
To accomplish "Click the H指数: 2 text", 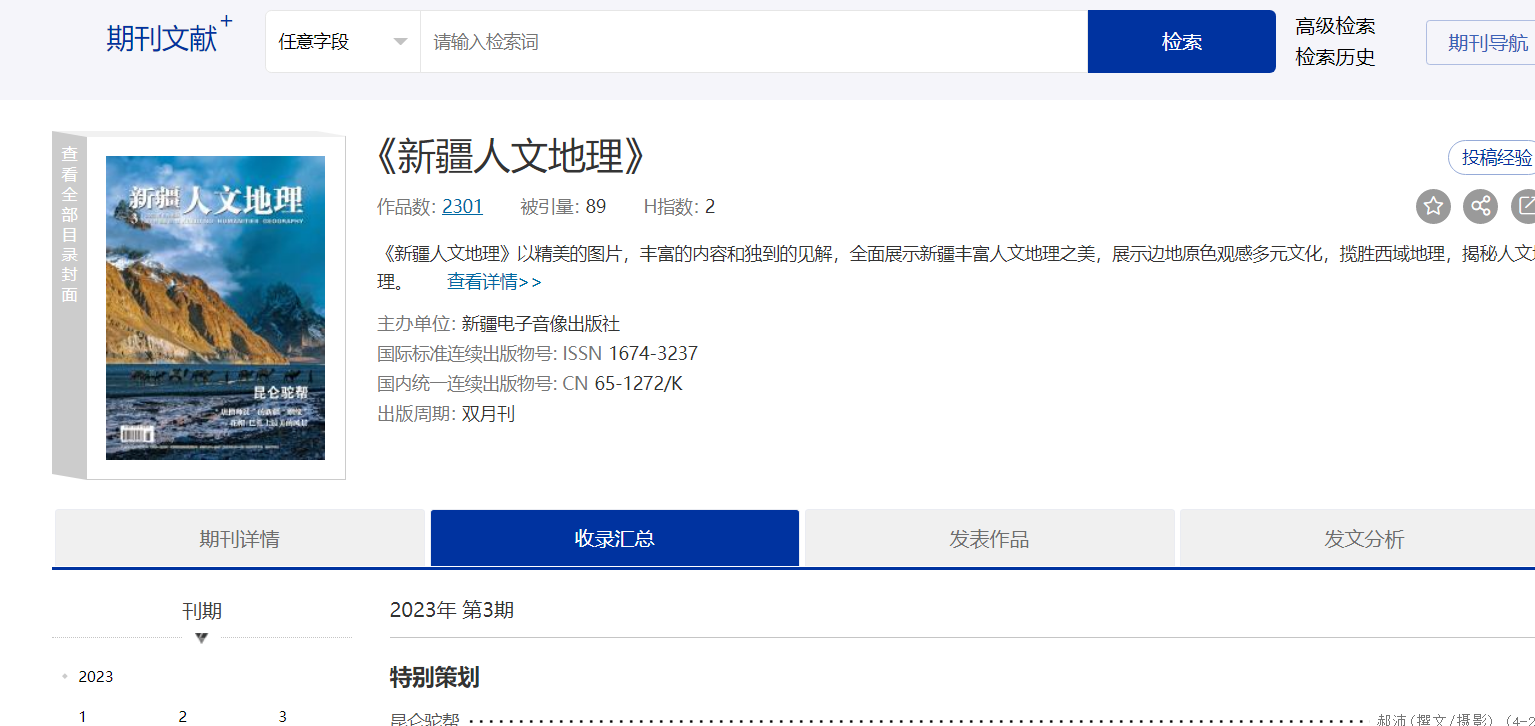I will click(679, 207).
